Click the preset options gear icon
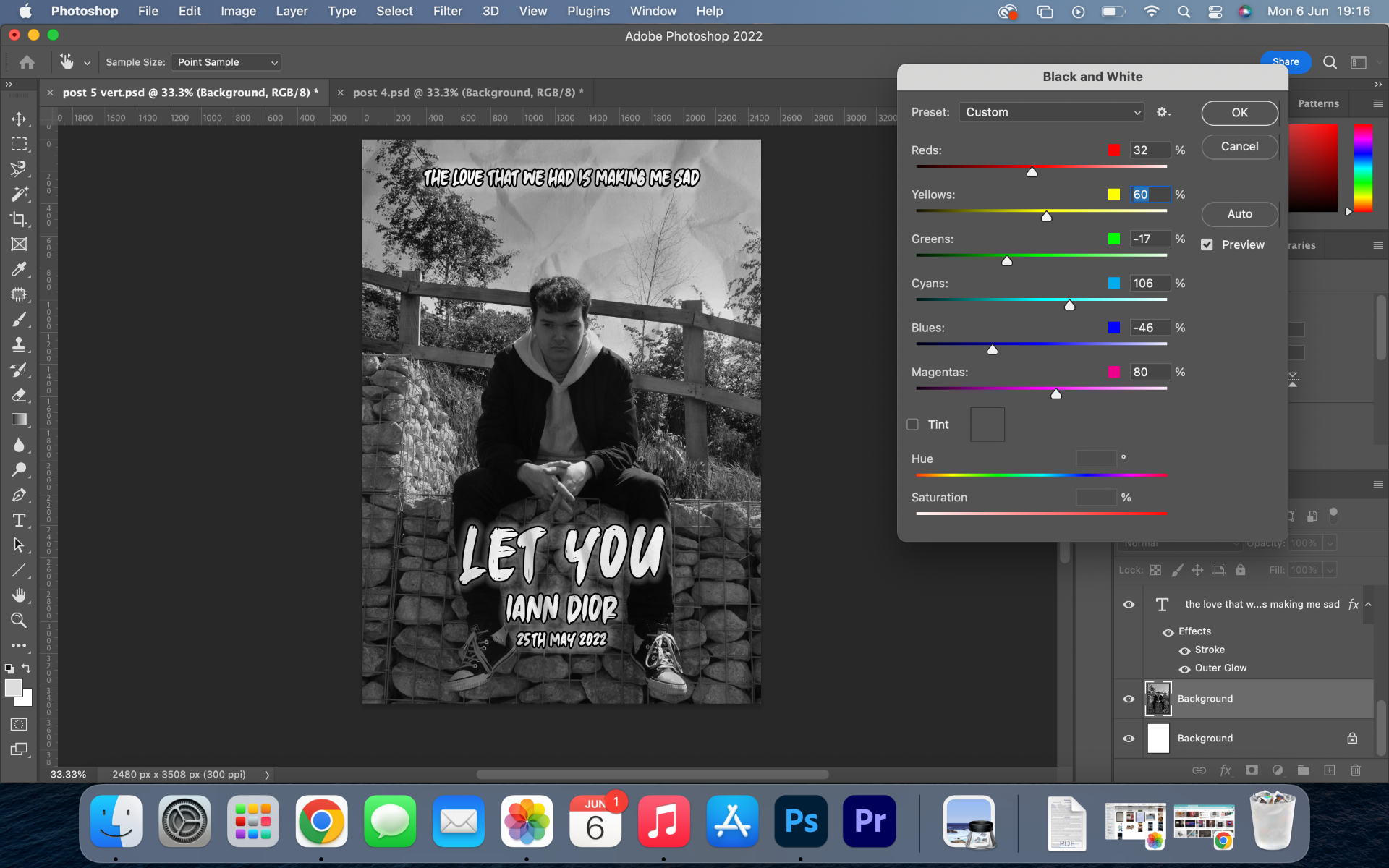This screenshot has height=868, width=1389. click(1163, 112)
